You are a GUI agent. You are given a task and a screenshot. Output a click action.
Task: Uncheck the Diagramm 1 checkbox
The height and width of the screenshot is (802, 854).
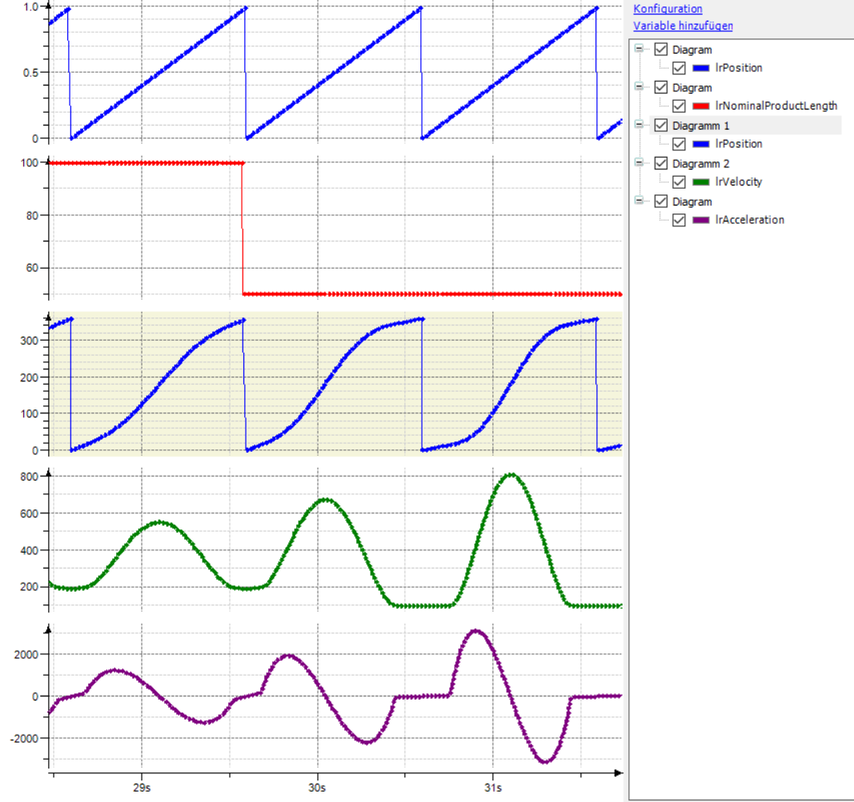[660, 125]
